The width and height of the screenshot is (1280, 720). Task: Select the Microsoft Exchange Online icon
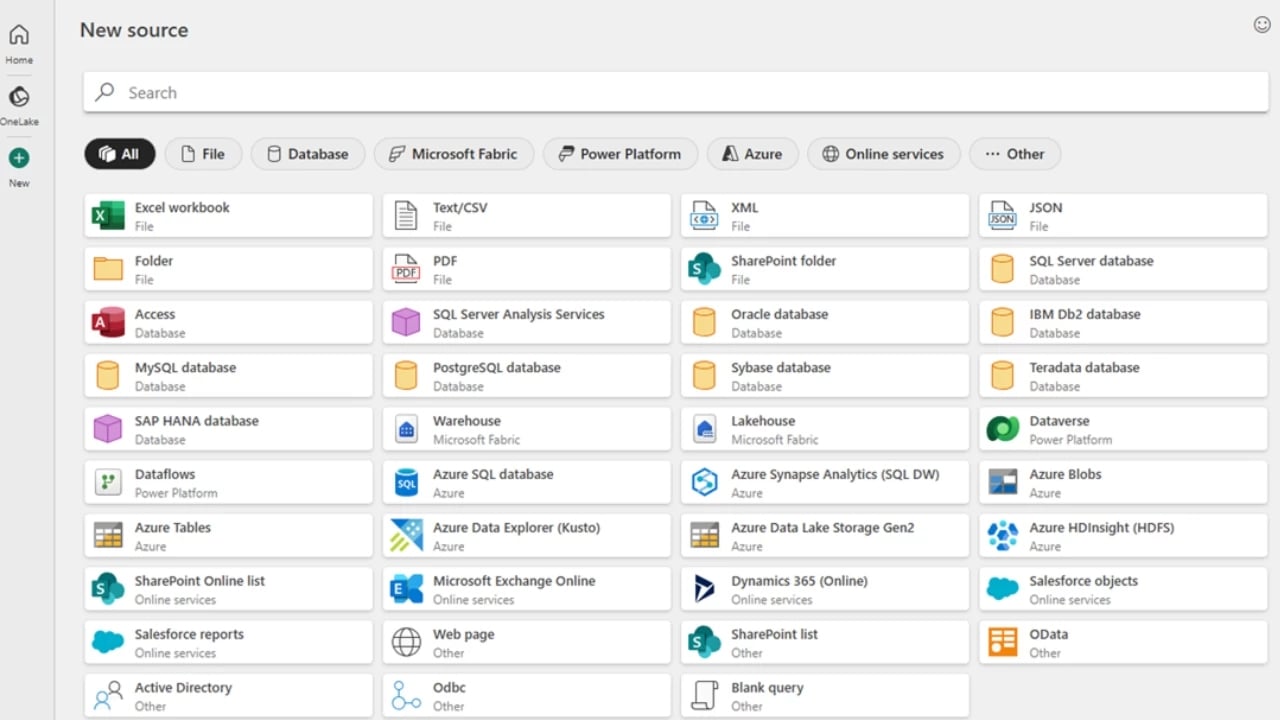406,589
